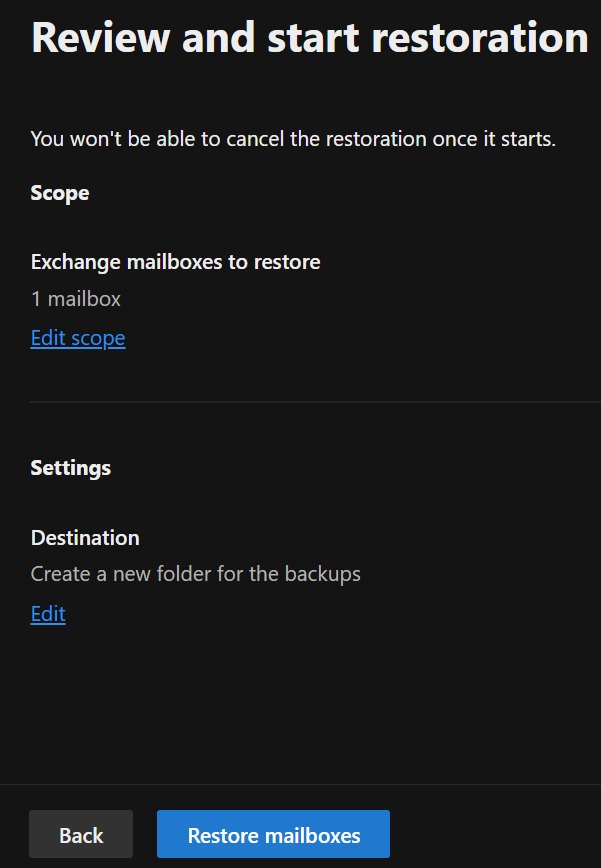Click the blank area below the Destination Edit link
Viewport: 601px width, 868px height.
pos(300,703)
